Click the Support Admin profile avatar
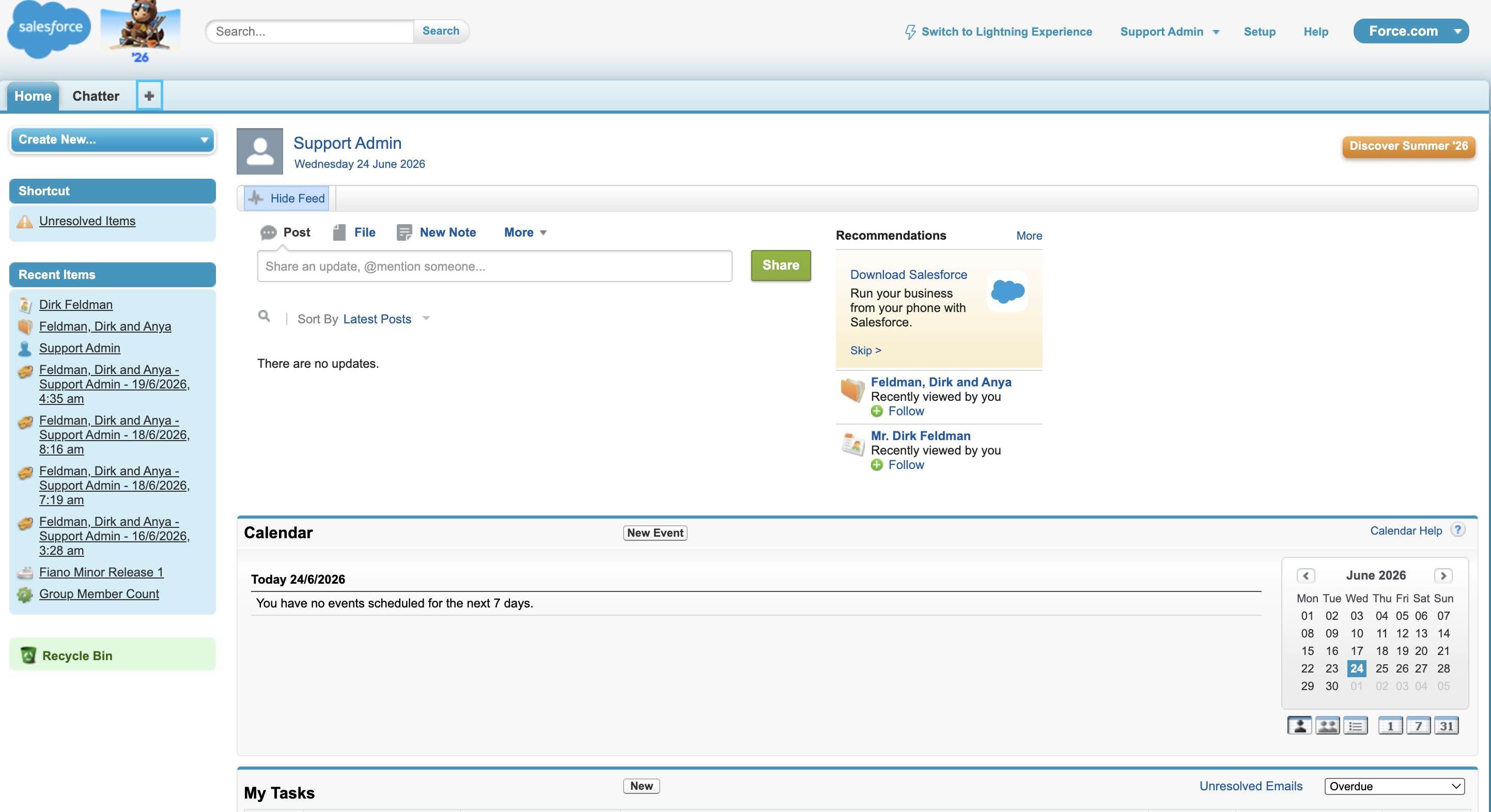Screen dimensions: 1491x812 click(260, 151)
